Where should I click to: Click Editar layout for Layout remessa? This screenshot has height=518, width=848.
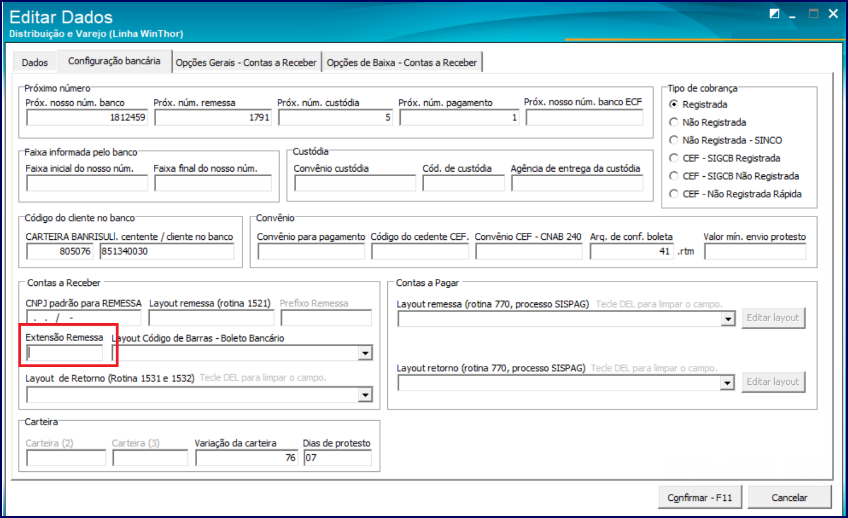coord(773,318)
